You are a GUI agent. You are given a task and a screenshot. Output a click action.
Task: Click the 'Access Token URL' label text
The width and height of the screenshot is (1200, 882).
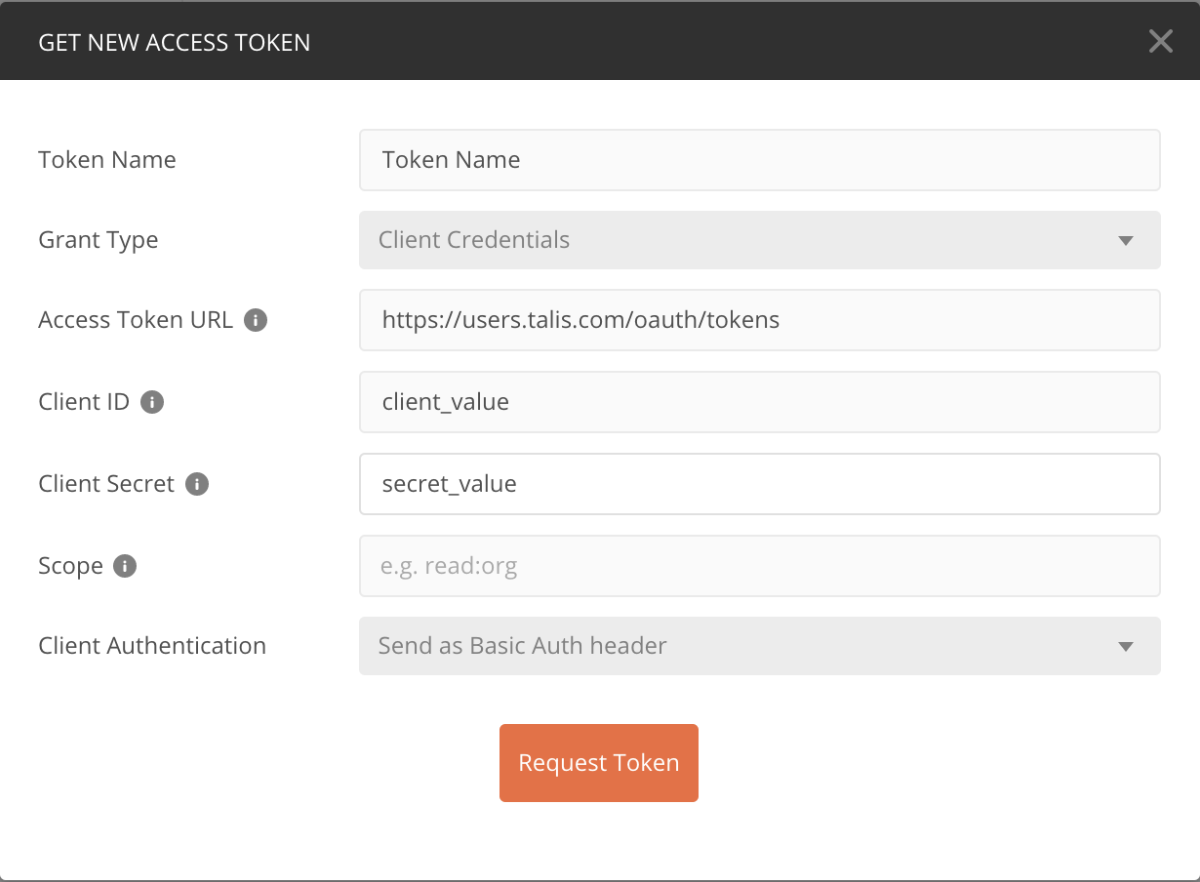pyautogui.click(x=135, y=321)
